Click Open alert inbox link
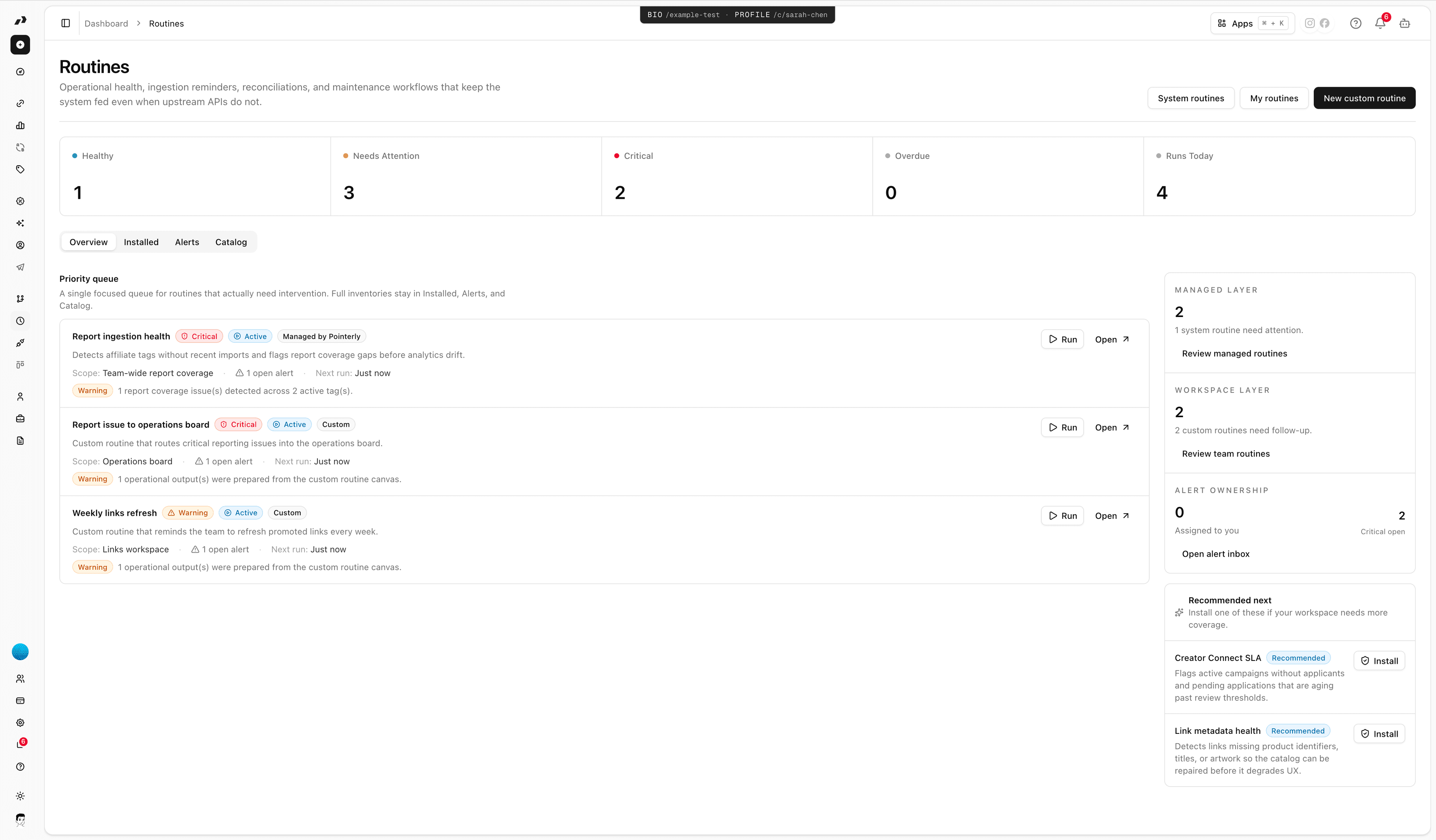 1215,554
